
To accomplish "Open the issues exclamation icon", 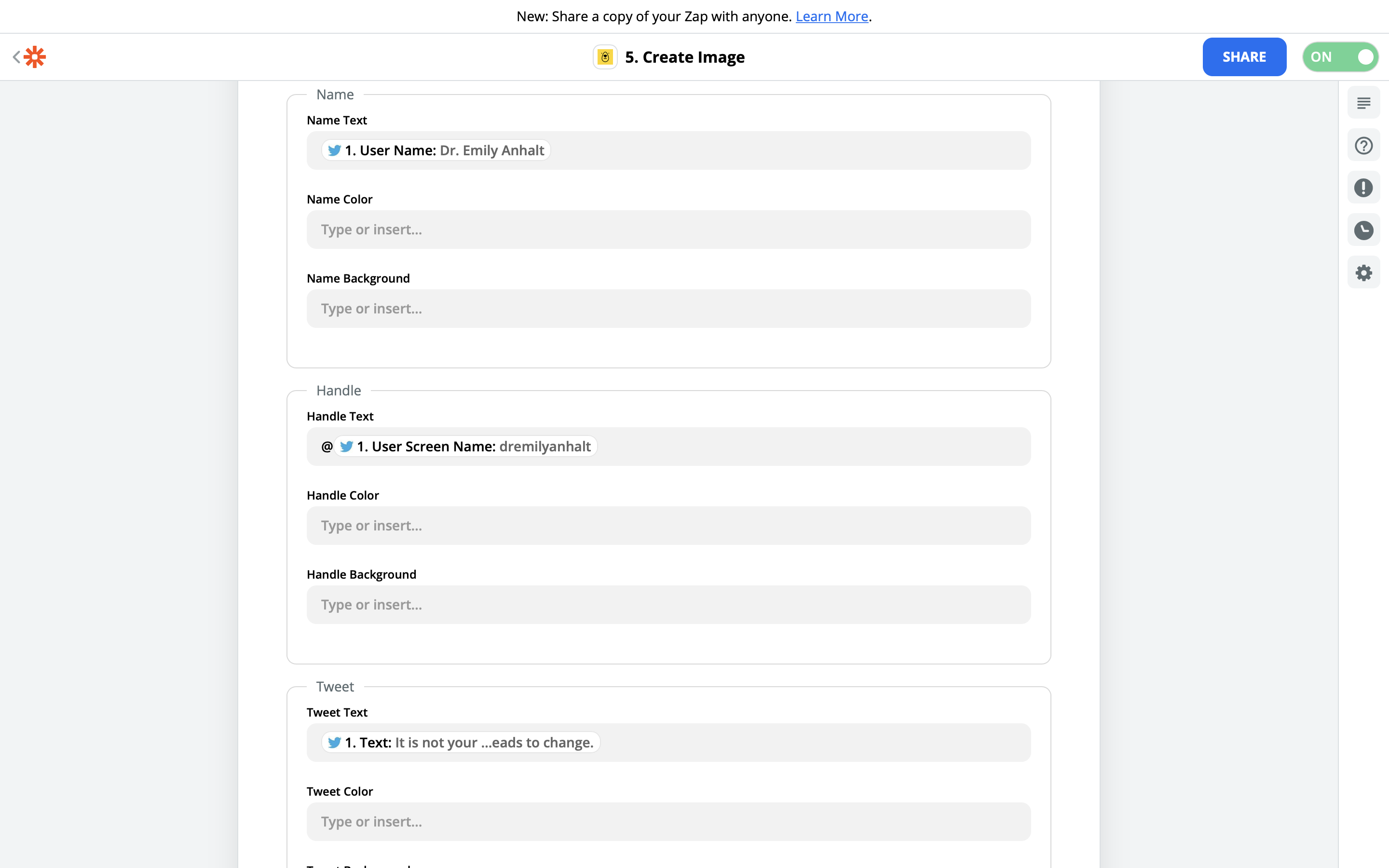I will pos(1363,188).
